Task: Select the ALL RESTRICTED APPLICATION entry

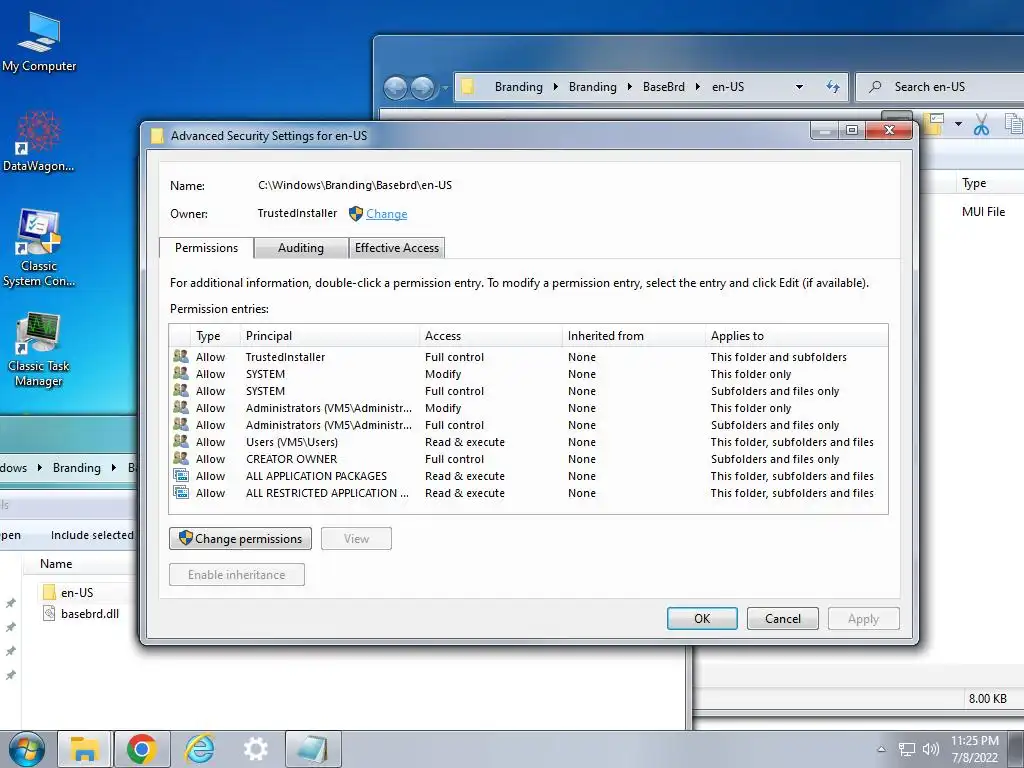Action: pos(528,493)
